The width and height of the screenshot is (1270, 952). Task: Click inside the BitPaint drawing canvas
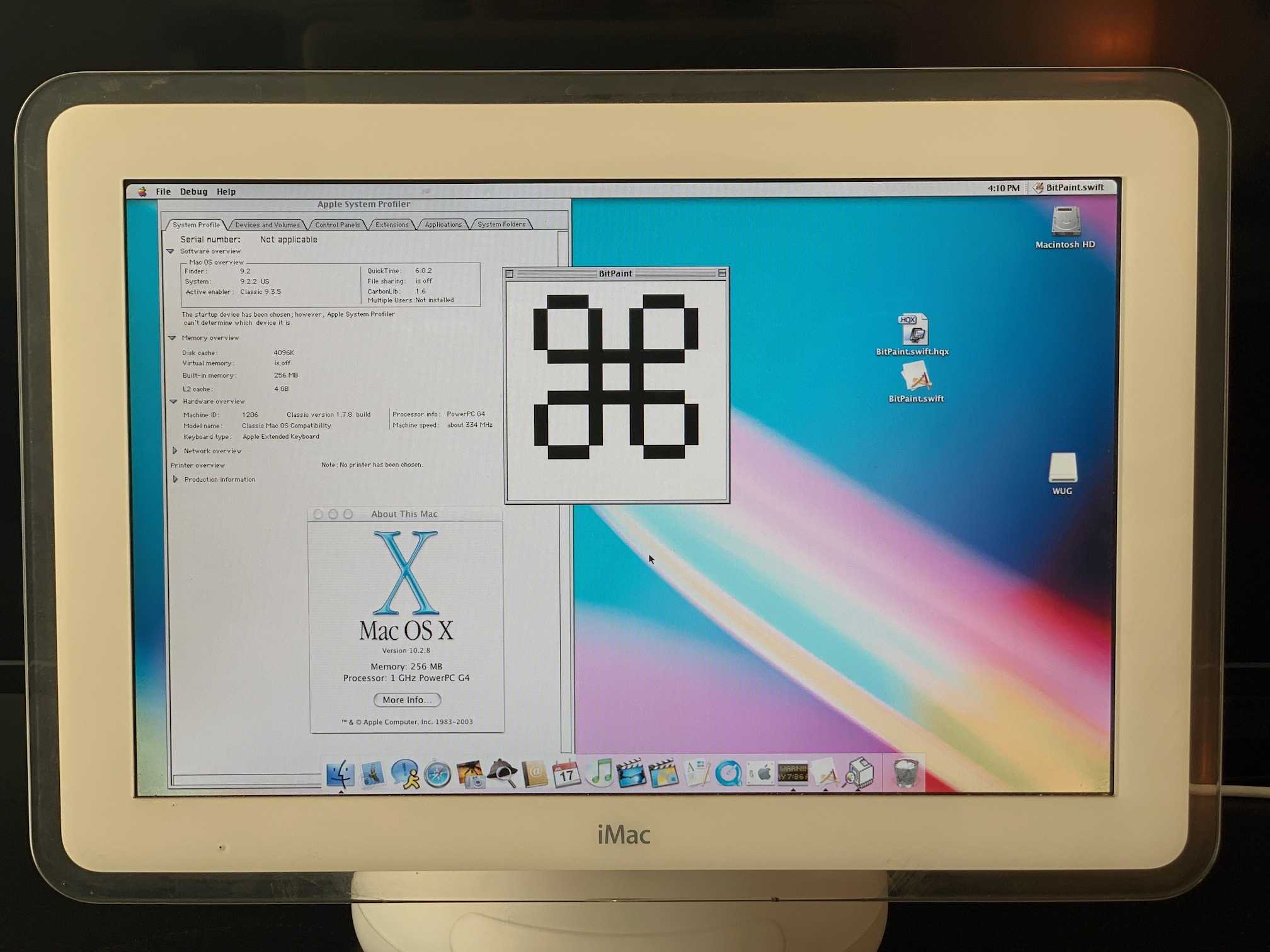point(617,390)
